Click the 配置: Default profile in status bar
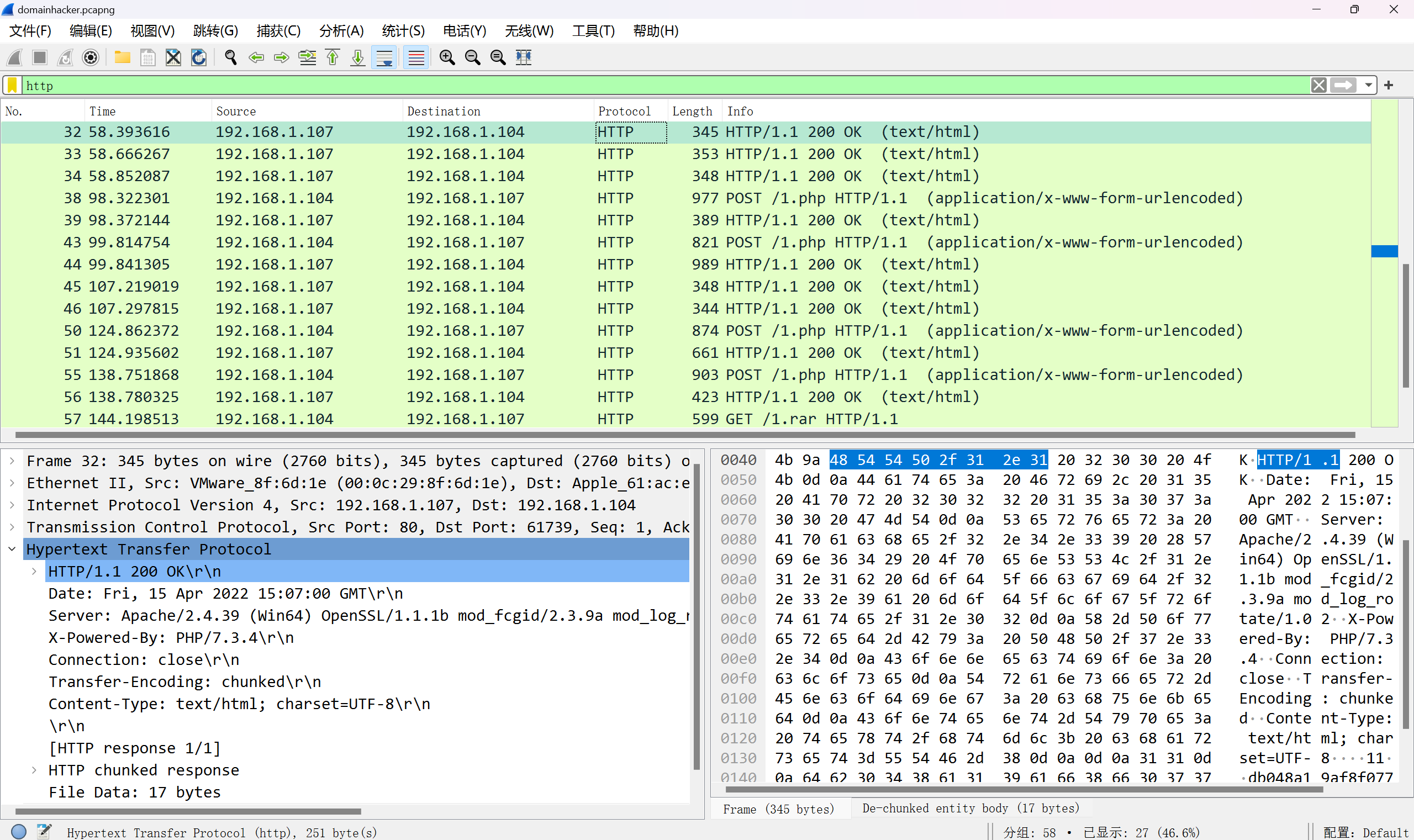1414x840 pixels. (1365, 833)
